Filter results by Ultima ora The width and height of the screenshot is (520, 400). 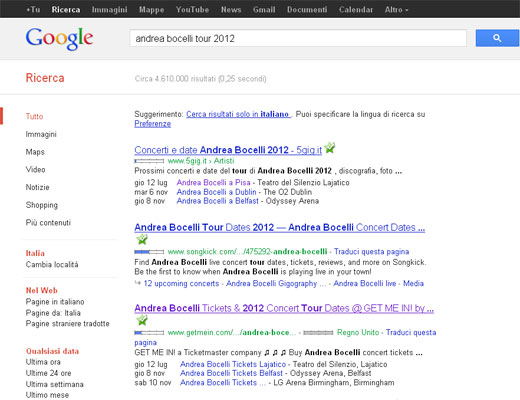pyautogui.click(x=43, y=362)
